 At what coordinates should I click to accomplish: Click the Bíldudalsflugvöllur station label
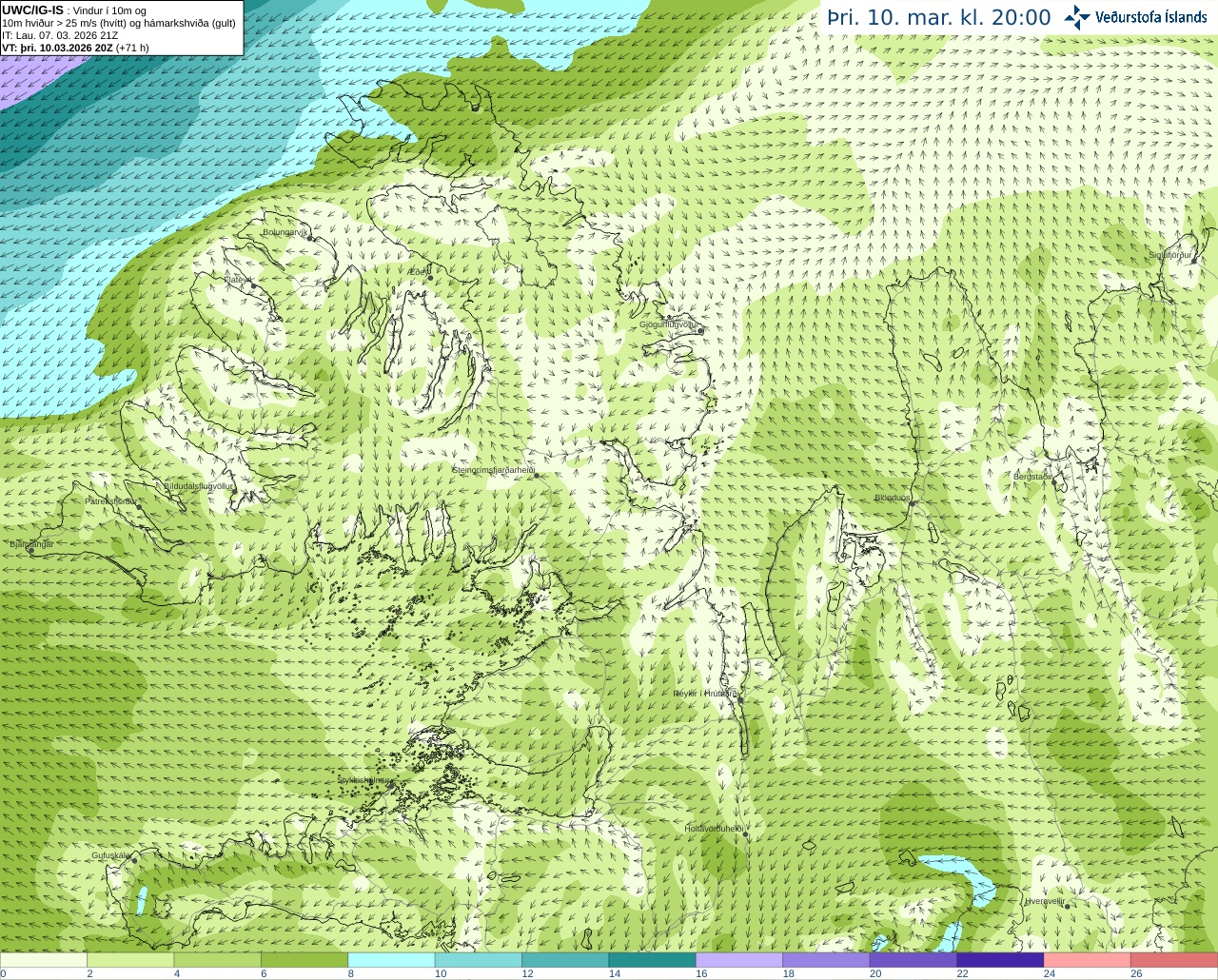[x=198, y=485]
